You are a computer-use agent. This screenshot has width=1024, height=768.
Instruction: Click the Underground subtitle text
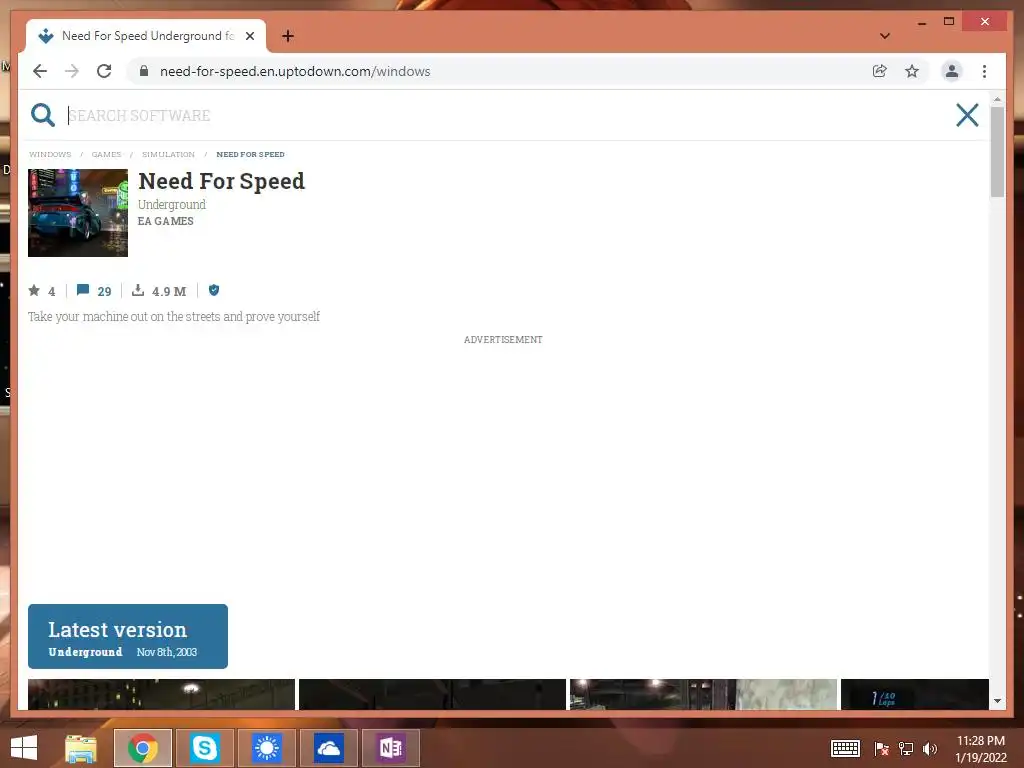tap(172, 204)
